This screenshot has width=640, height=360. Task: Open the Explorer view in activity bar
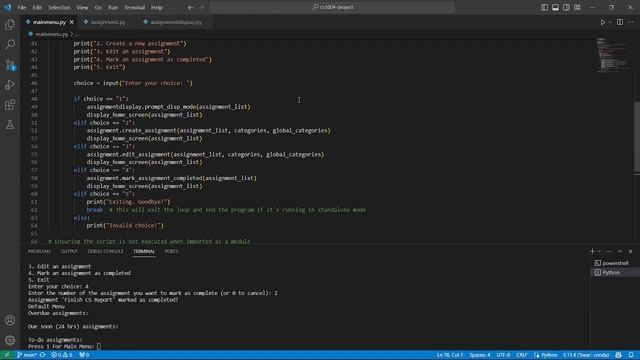10,24
